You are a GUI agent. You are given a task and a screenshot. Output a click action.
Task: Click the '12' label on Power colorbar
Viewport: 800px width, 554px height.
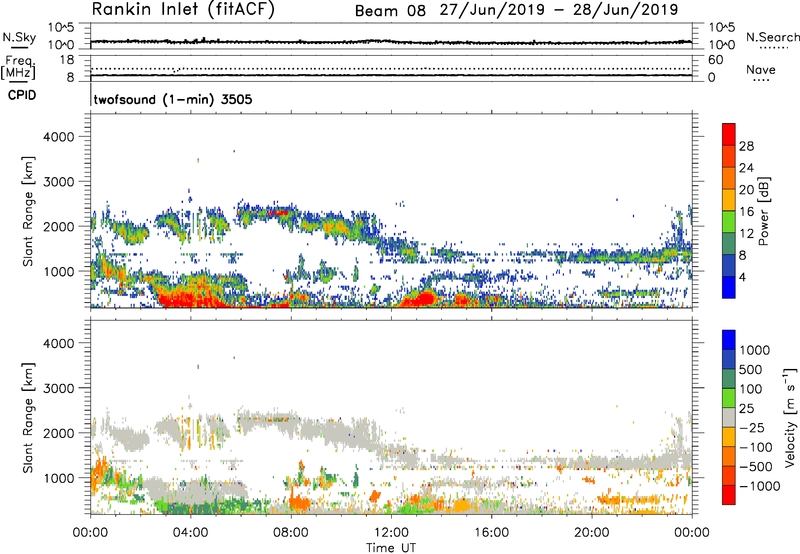coord(746,234)
